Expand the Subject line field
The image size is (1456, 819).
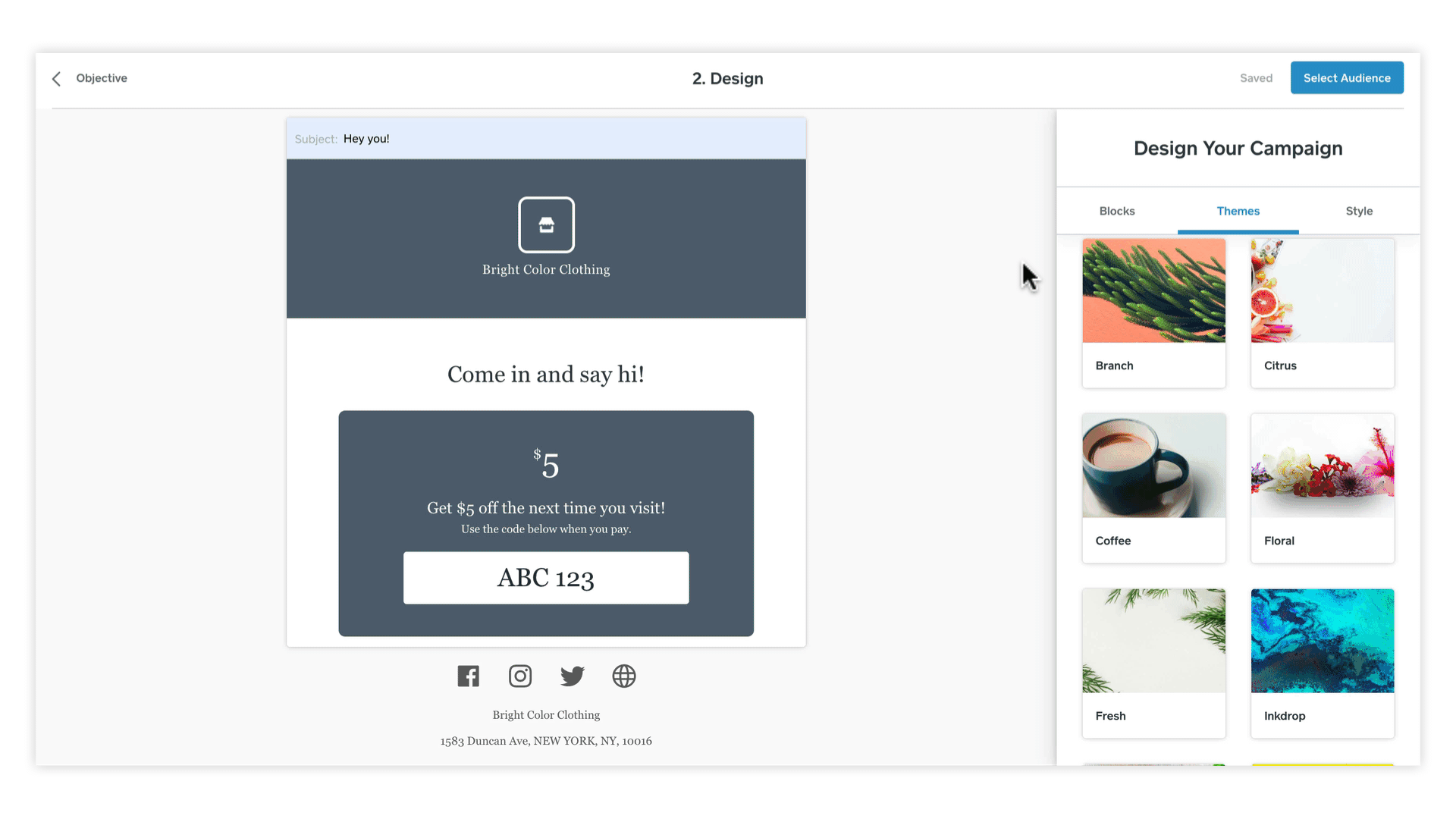[545, 138]
